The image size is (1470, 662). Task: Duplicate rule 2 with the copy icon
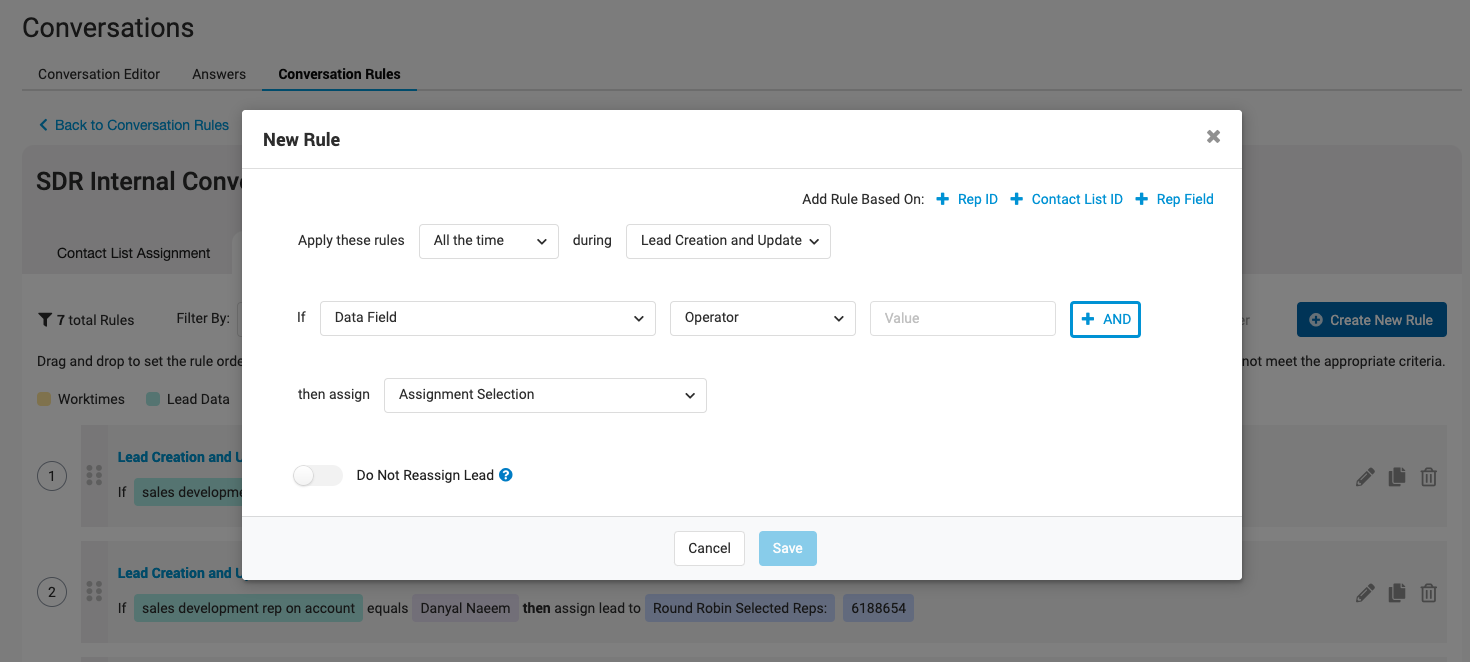pos(1397,593)
